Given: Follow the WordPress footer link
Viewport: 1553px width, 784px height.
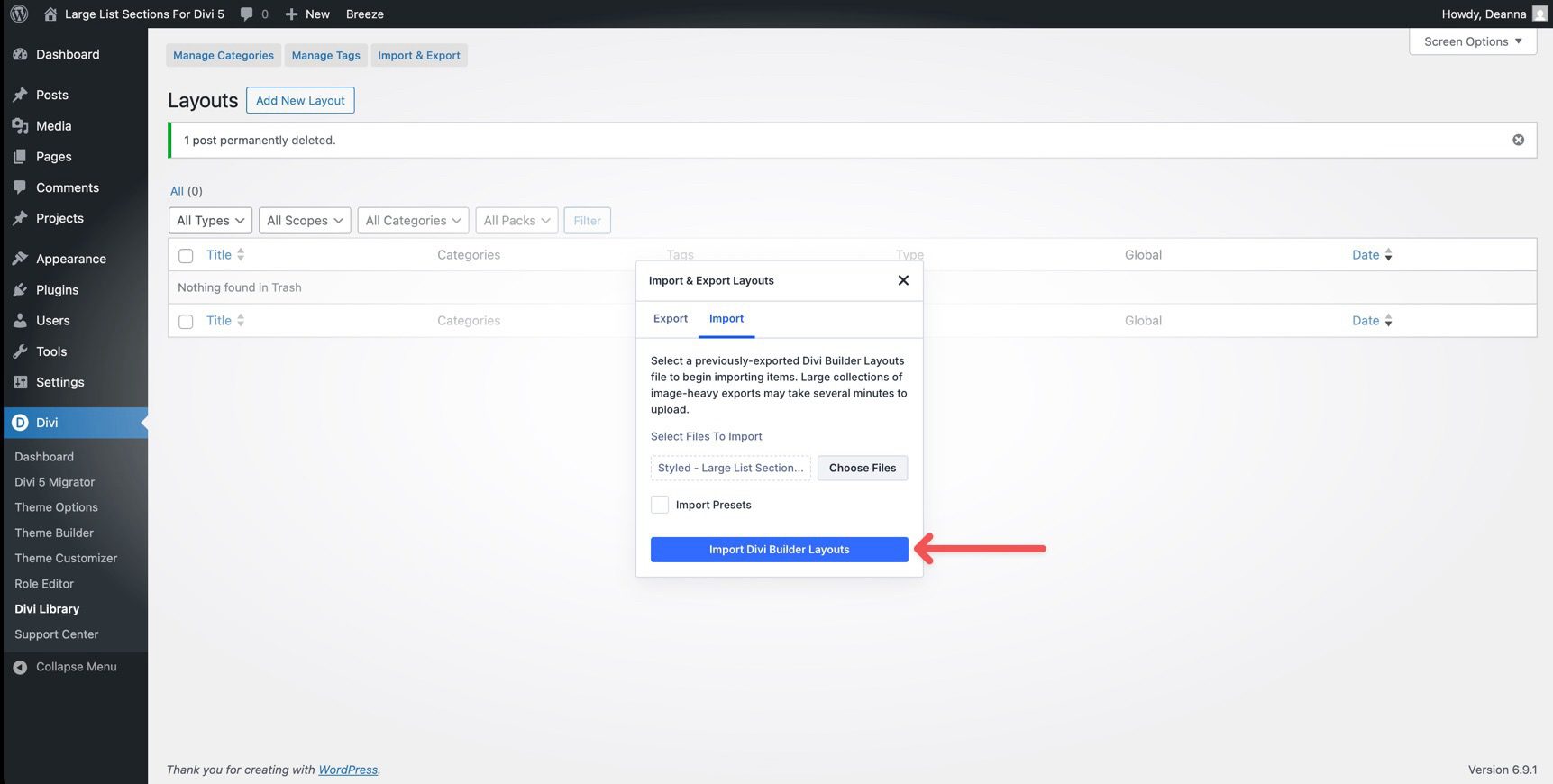Looking at the screenshot, I should [348, 770].
